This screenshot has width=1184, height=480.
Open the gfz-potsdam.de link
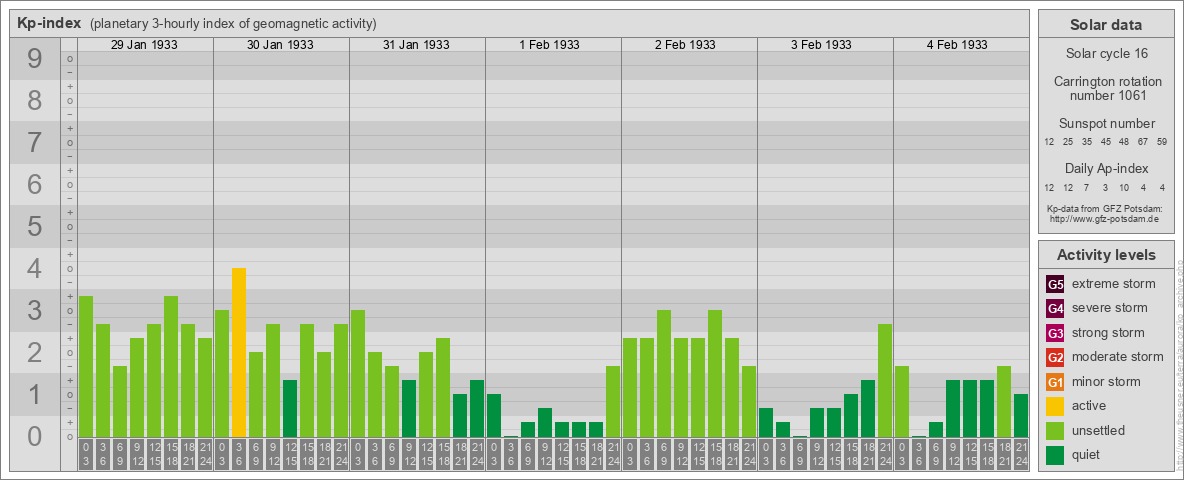click(x=1104, y=218)
